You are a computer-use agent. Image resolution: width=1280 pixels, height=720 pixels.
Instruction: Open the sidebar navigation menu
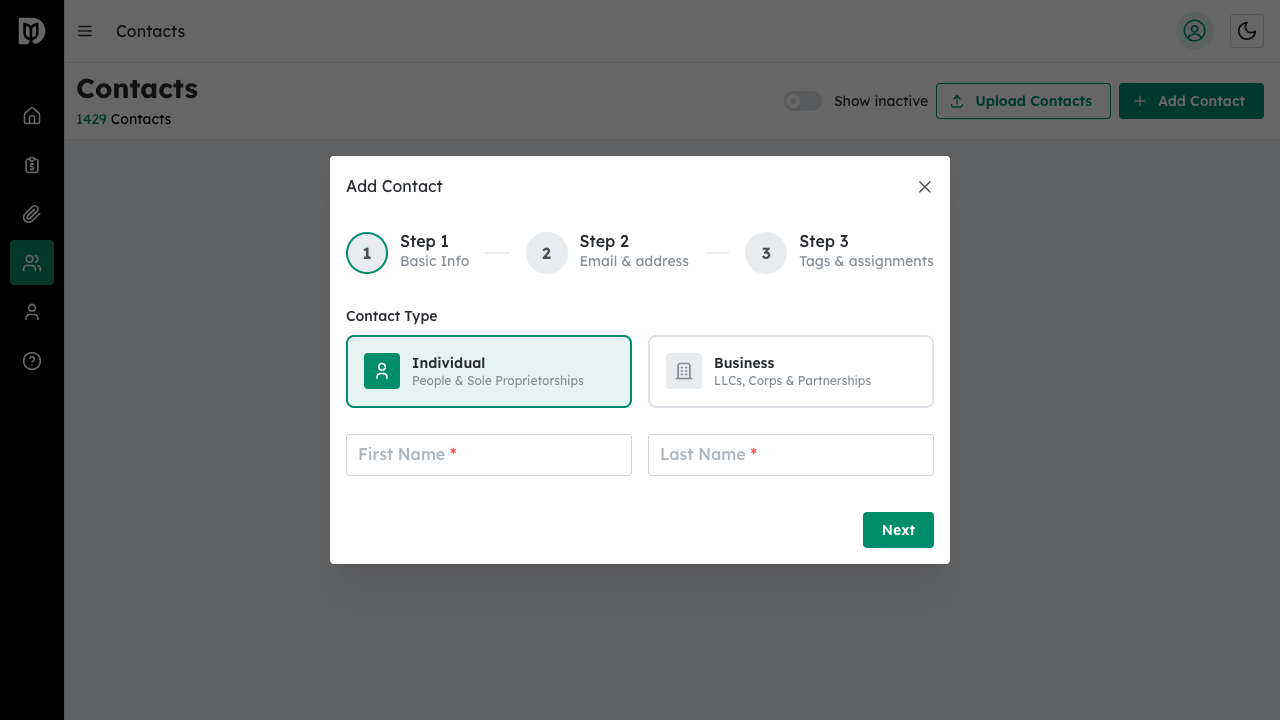pos(85,31)
